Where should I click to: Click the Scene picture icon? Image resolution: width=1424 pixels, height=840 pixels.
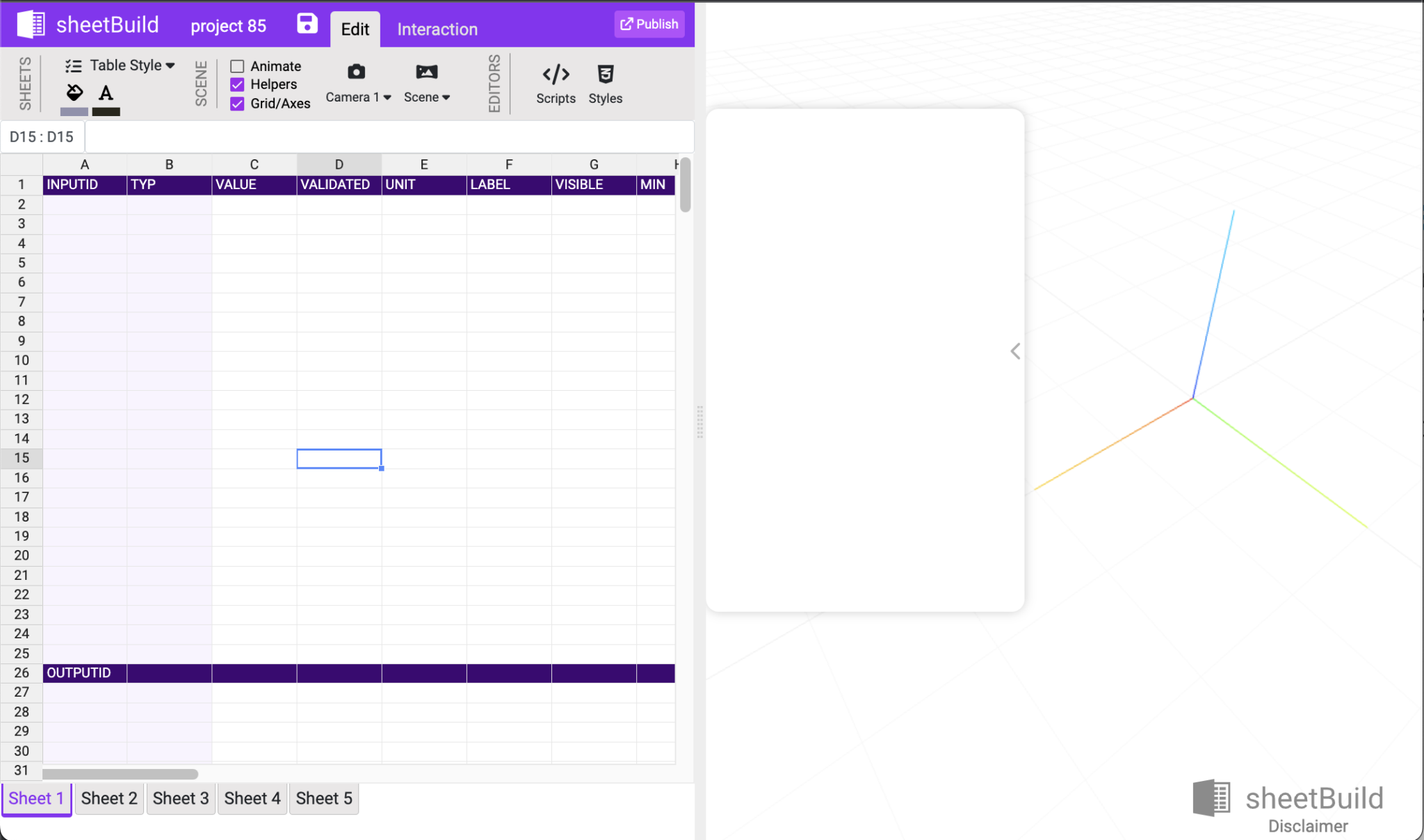(426, 72)
